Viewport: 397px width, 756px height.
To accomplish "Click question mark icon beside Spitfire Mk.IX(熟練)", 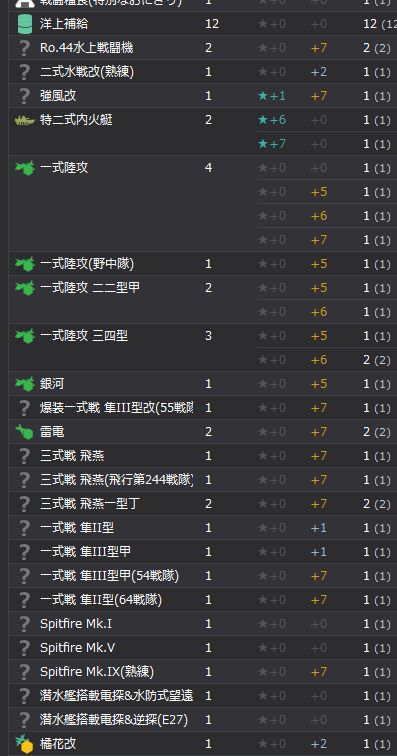I will click(x=24, y=672).
